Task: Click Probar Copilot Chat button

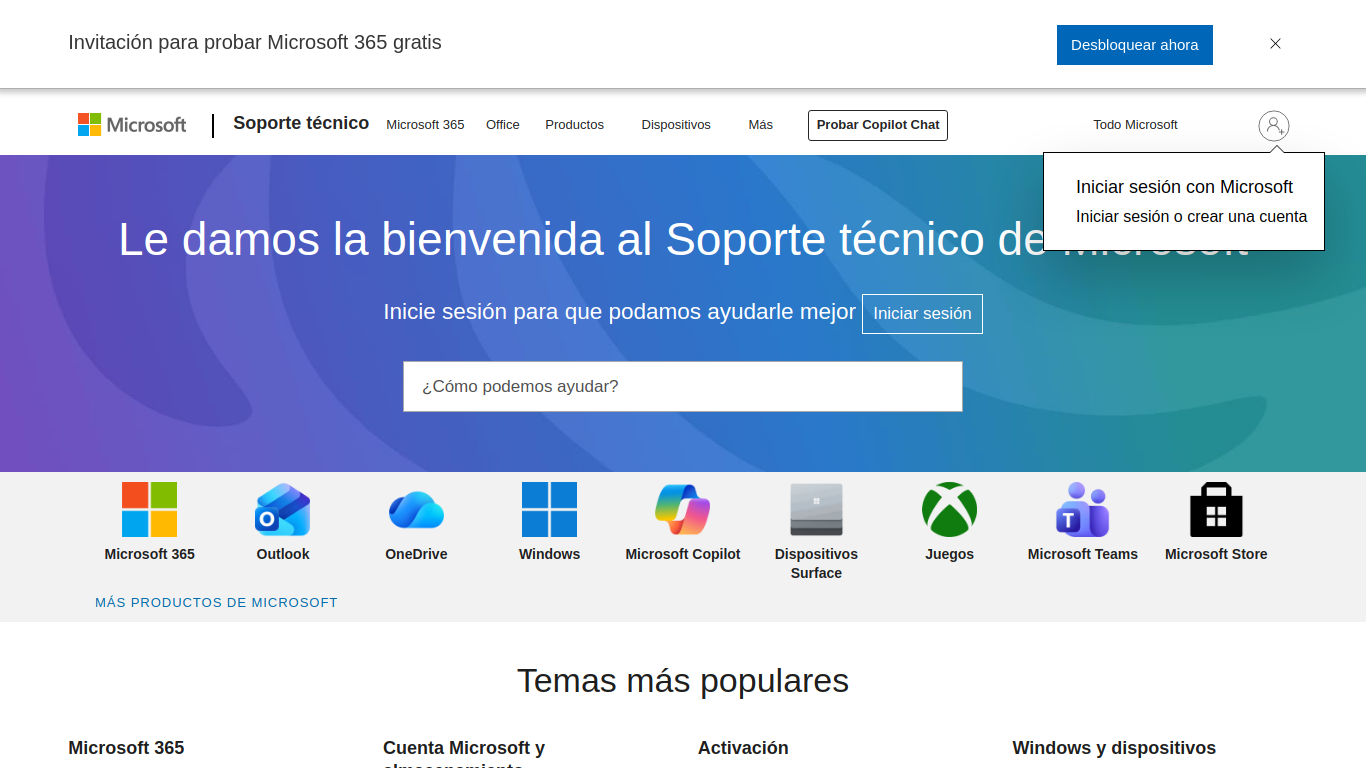Action: [878, 125]
